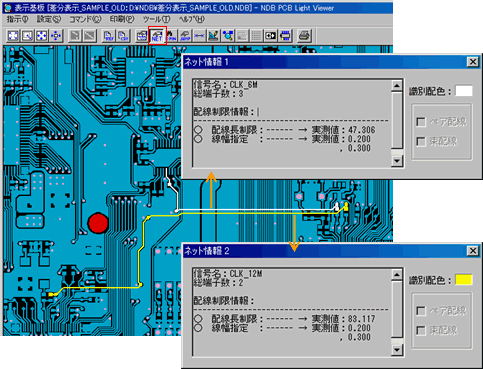Pick the yellow 識別配色 color swatch
The width and height of the screenshot is (483, 369).
pos(464,280)
